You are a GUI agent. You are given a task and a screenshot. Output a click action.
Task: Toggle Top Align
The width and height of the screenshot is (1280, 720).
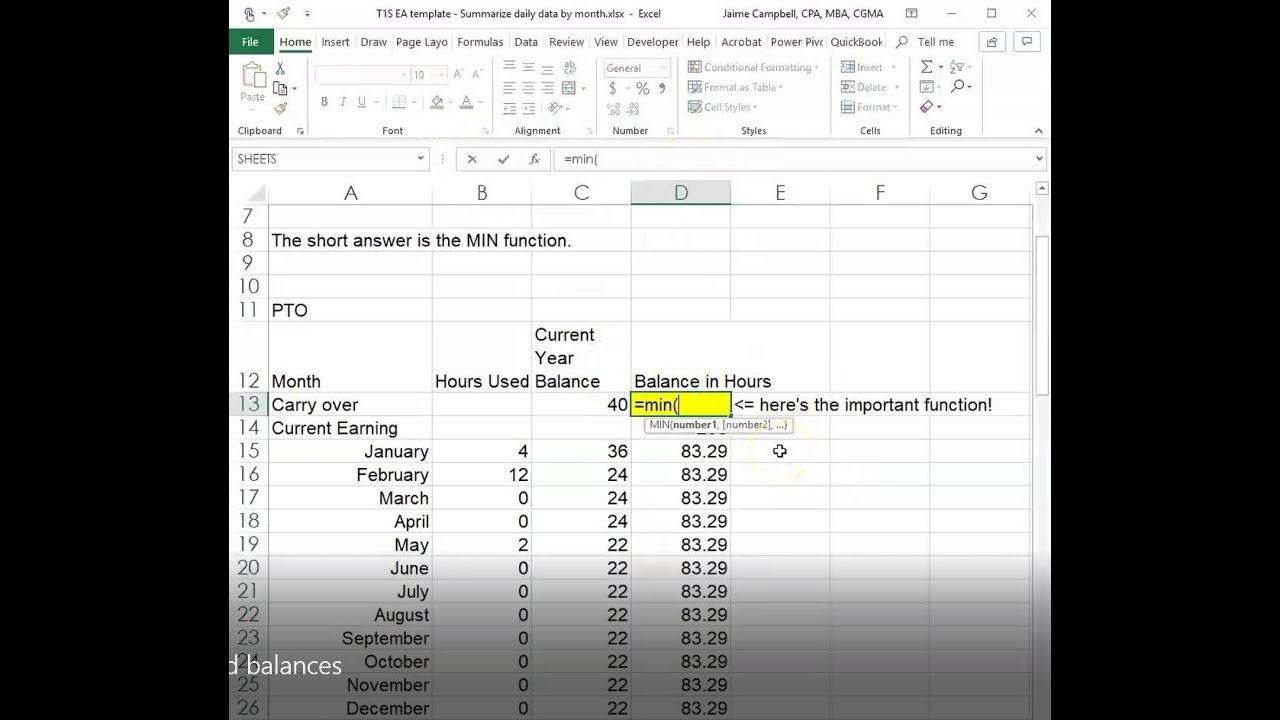pos(510,67)
